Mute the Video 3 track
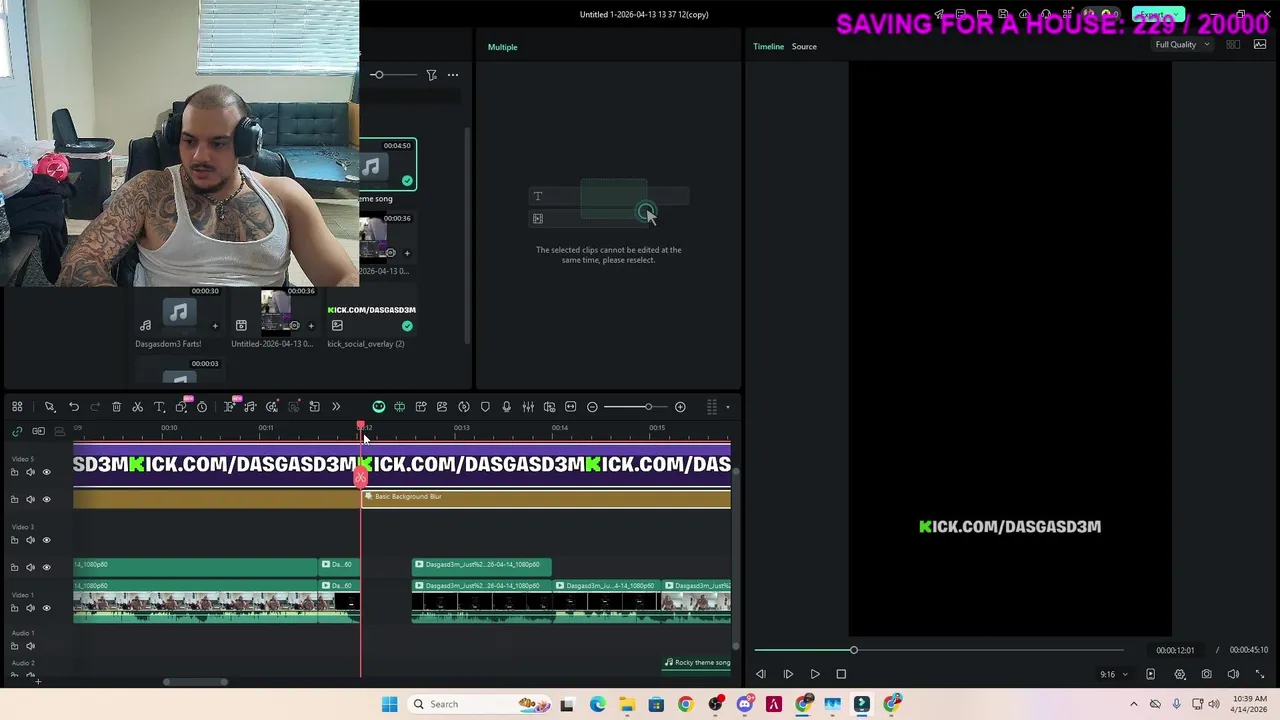Image resolution: width=1280 pixels, height=720 pixels. pos(30,540)
